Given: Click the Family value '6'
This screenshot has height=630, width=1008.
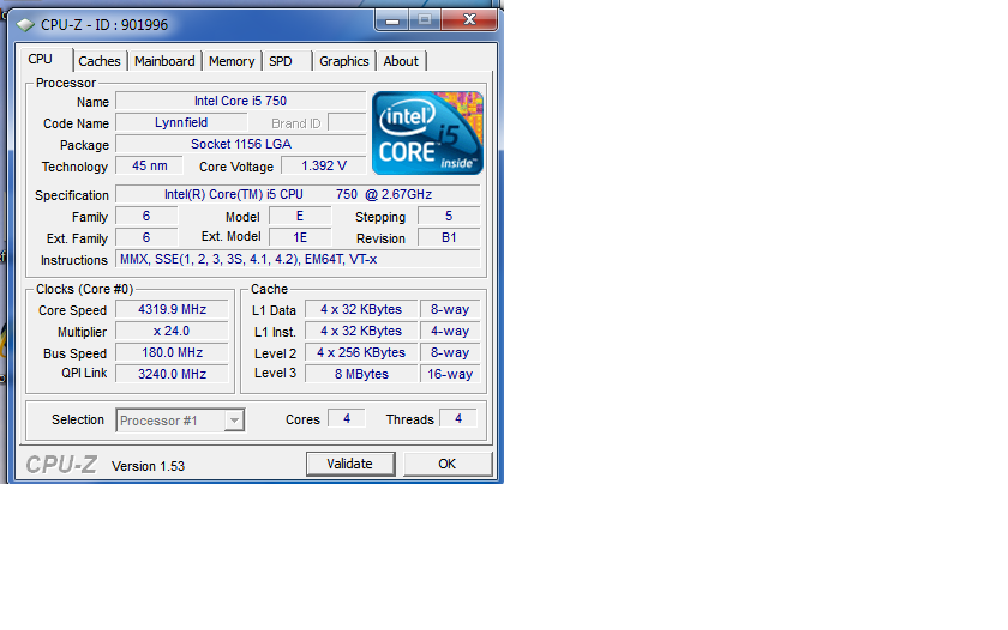Looking at the screenshot, I should click(147, 216).
